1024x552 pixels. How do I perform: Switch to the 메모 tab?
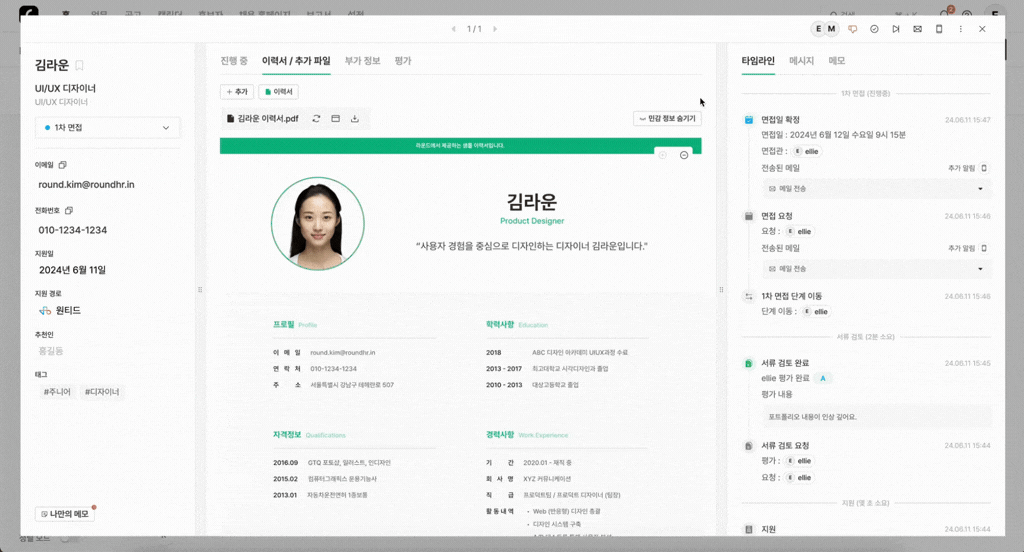(x=837, y=61)
